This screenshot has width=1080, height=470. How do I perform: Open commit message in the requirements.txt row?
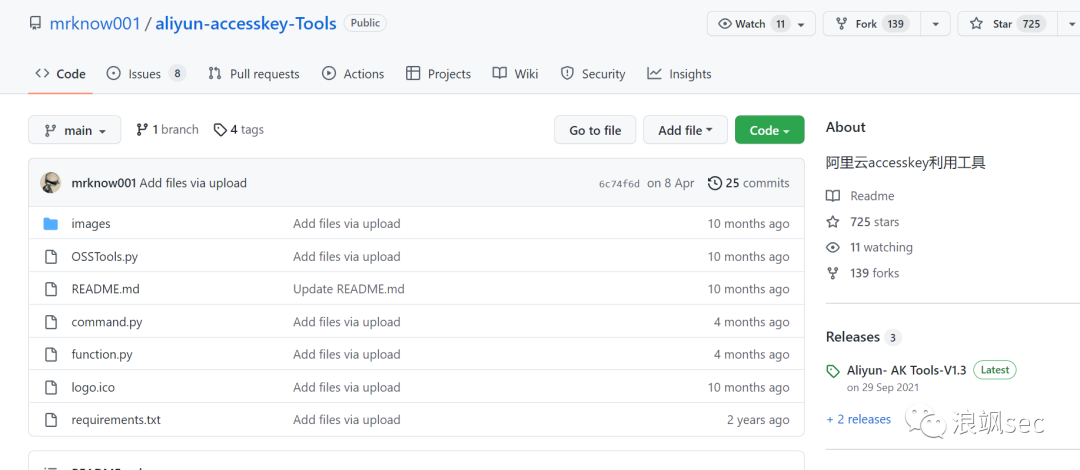coord(346,420)
